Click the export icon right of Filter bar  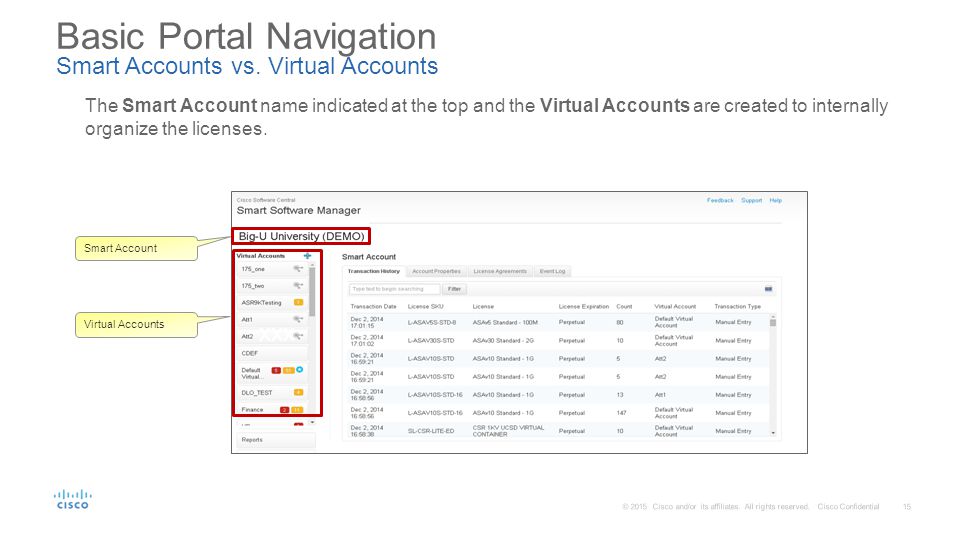768,289
